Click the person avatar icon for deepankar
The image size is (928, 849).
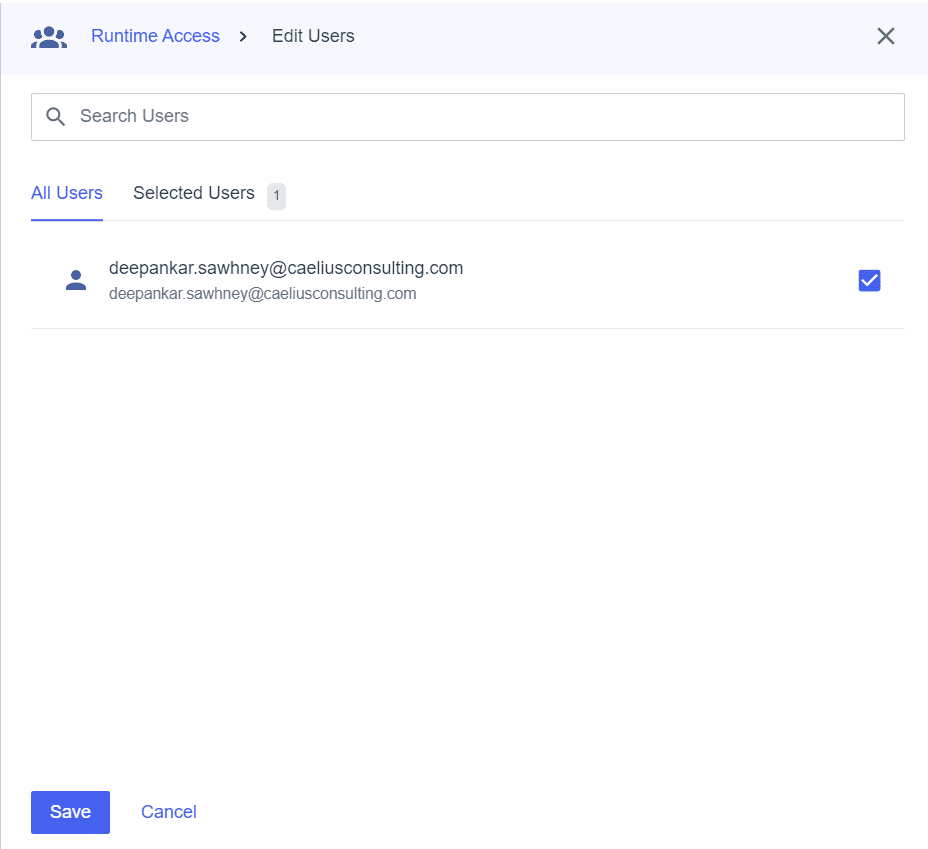click(x=76, y=280)
